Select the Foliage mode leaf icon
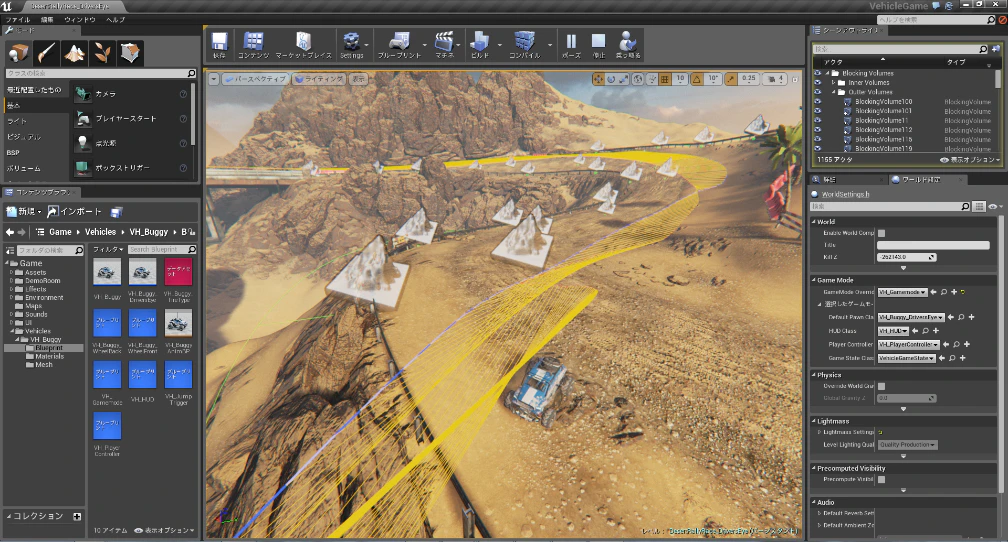This screenshot has width=1008, height=542. click(102, 53)
